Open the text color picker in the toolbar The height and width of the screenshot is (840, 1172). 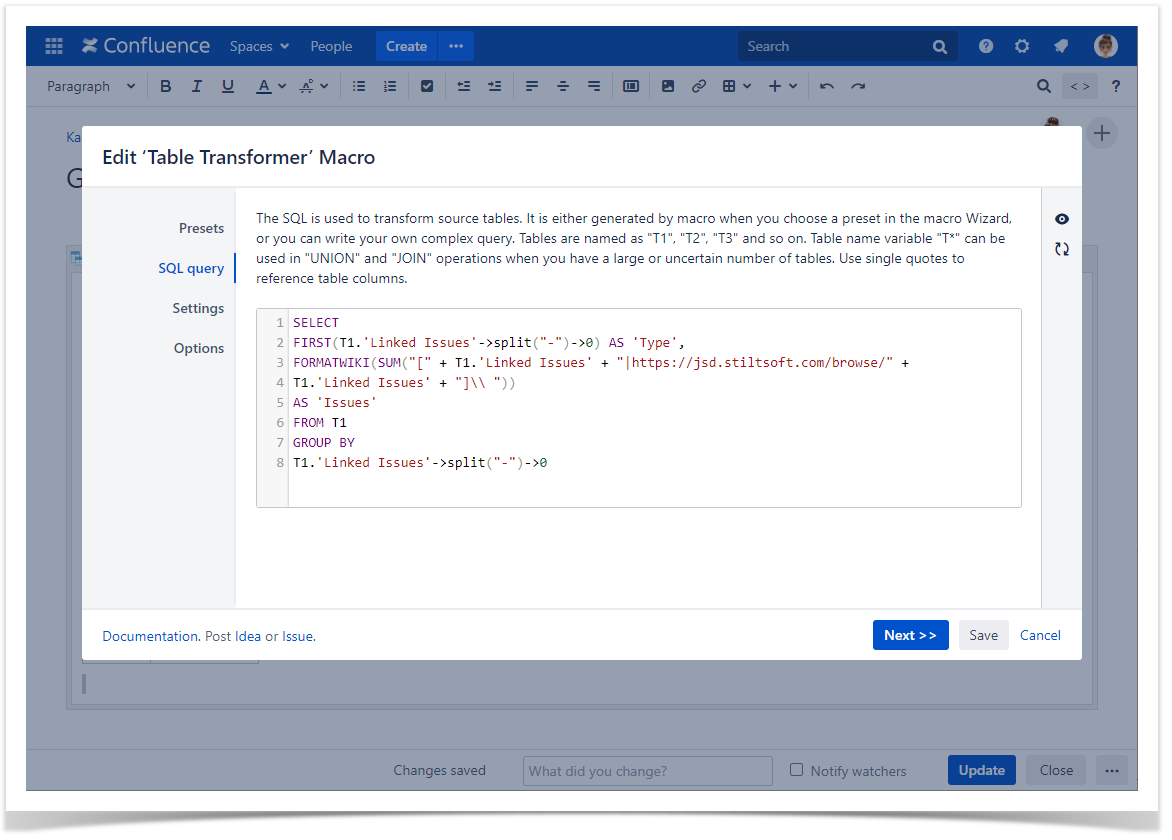tap(270, 87)
